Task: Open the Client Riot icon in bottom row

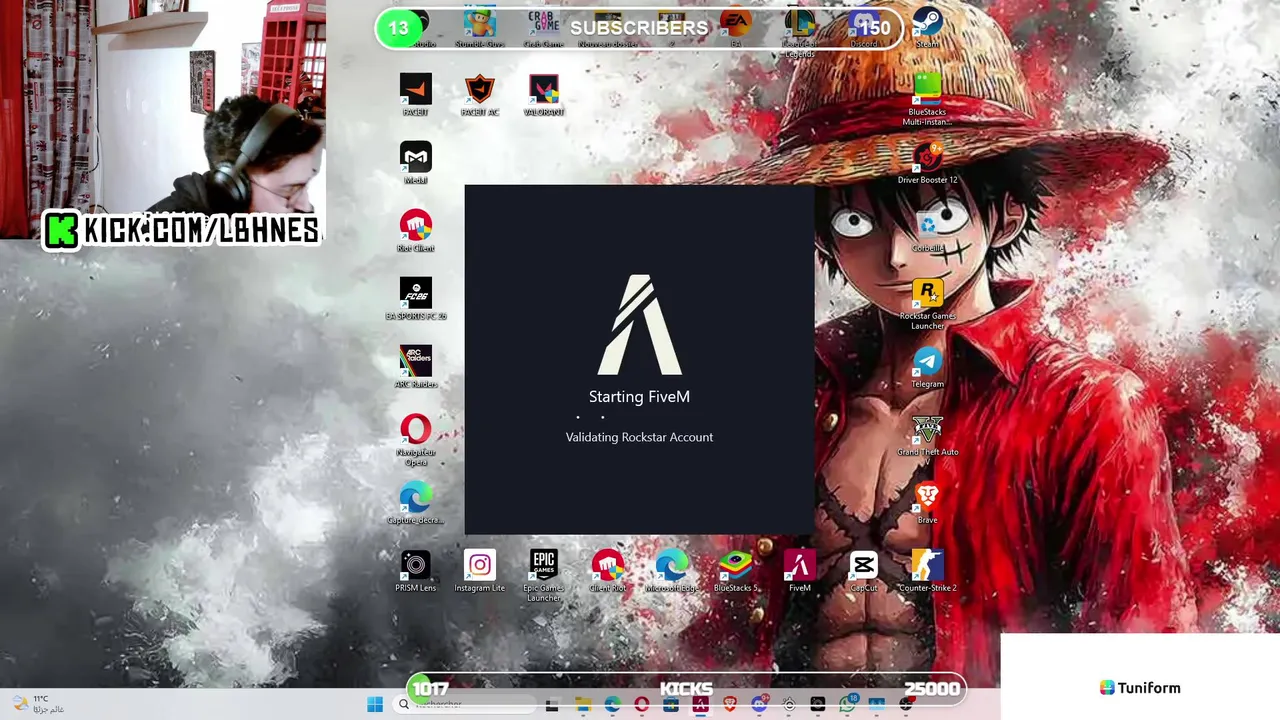Action: (x=608, y=571)
